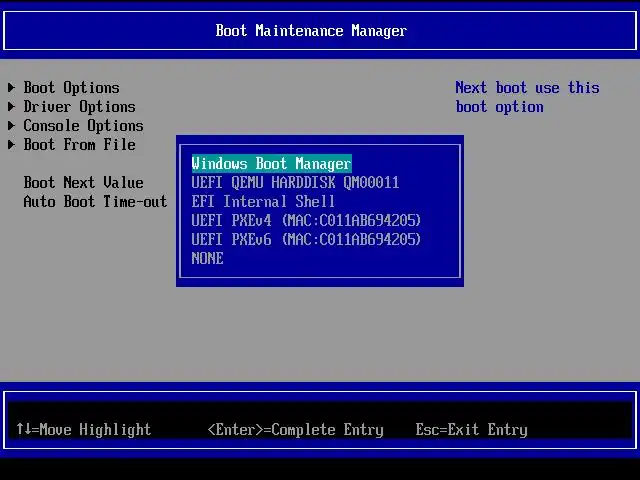640x480 pixels.
Task: Open the Driver Options submenu
Action: click(79, 107)
